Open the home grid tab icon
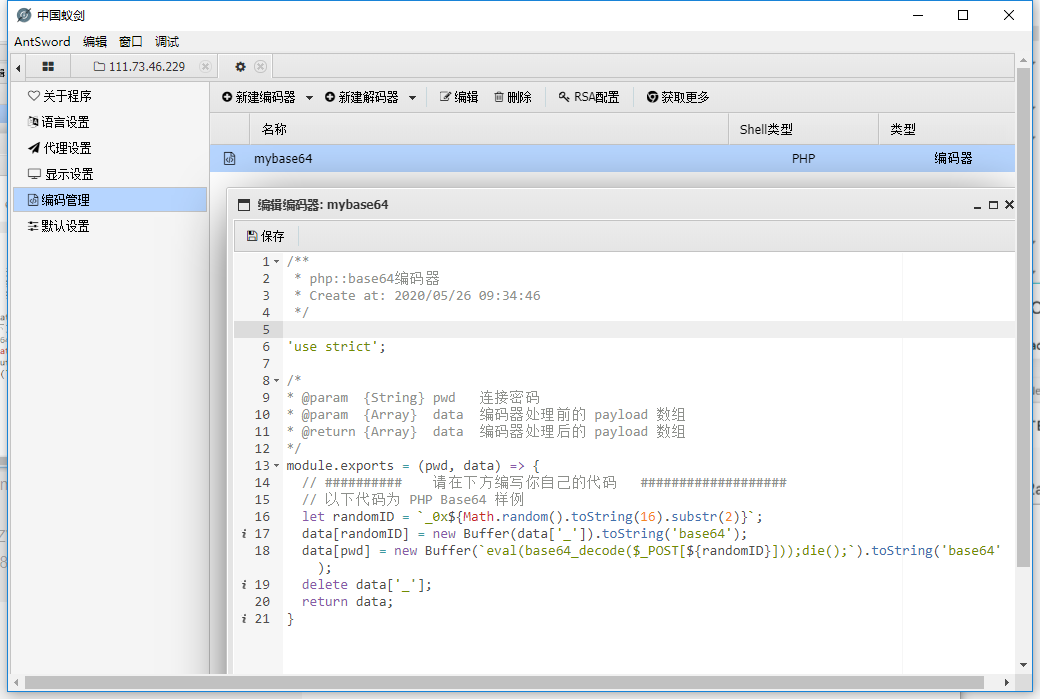 (x=48, y=66)
